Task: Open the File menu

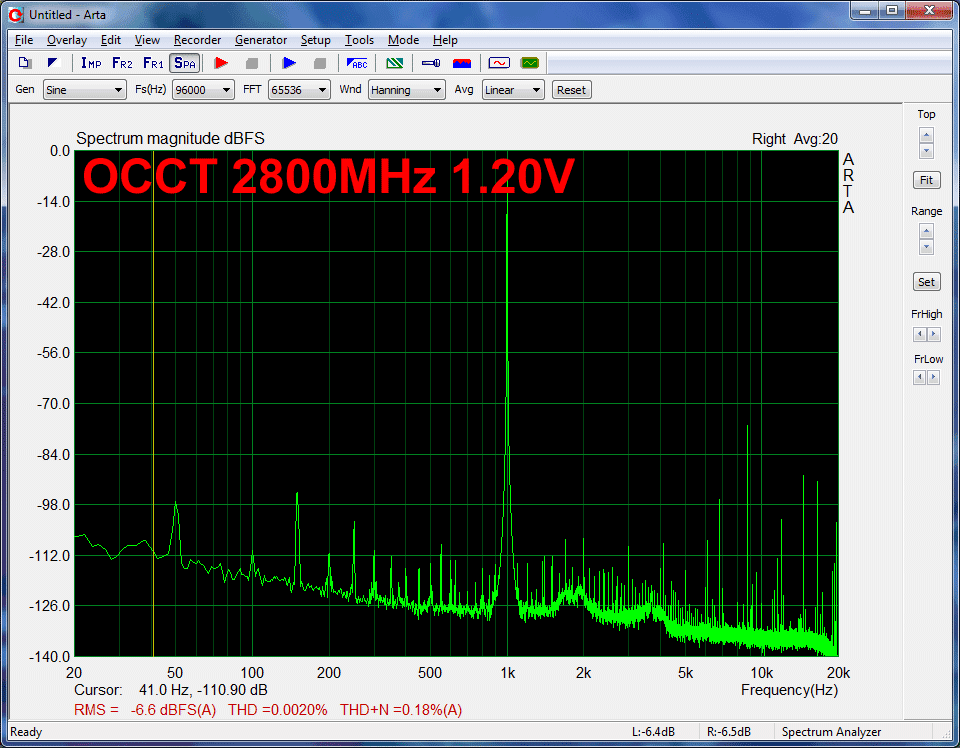Action: [x=24, y=40]
